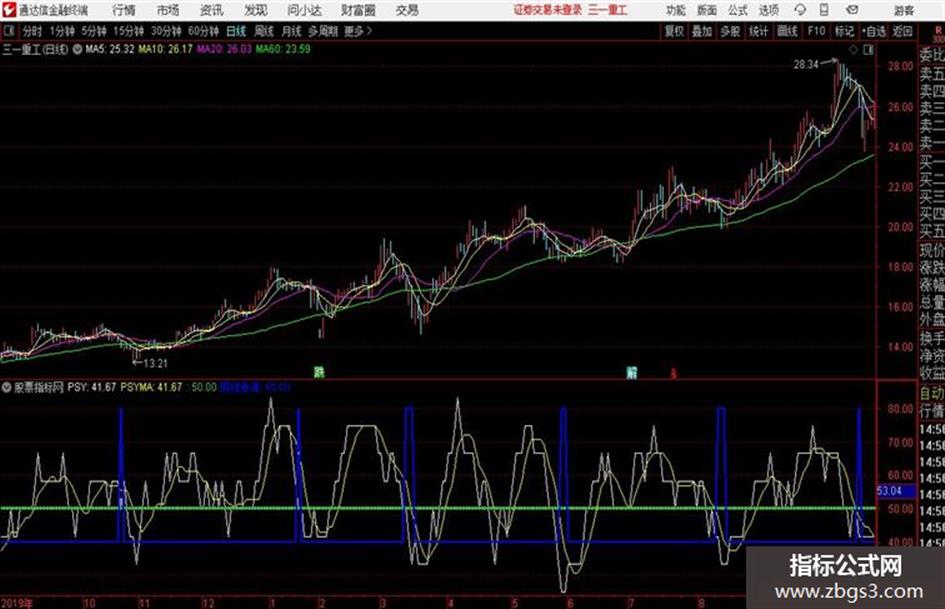This screenshot has width=945, height=609.
Task: Click the 标记 mark button
Action: tap(844, 31)
